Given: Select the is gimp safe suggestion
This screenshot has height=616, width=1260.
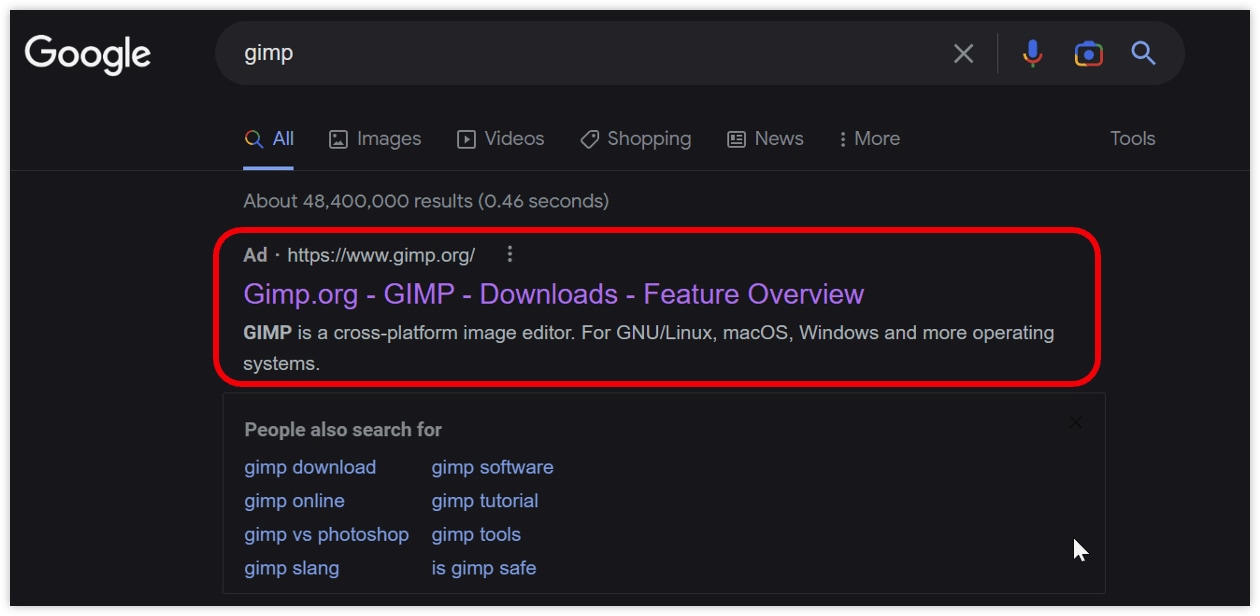Looking at the screenshot, I should [484, 568].
